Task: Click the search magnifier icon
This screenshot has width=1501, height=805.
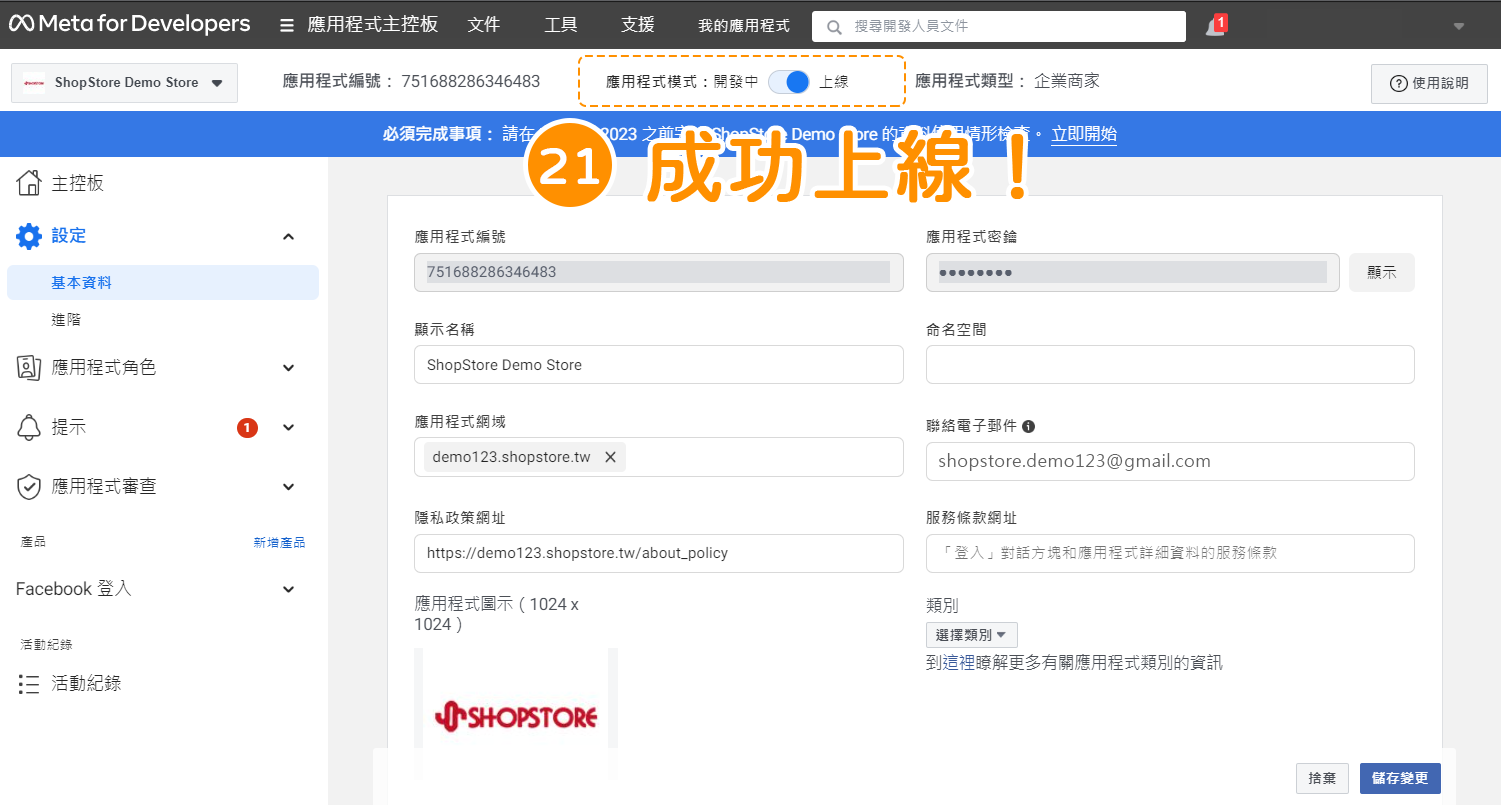Action: (x=834, y=27)
